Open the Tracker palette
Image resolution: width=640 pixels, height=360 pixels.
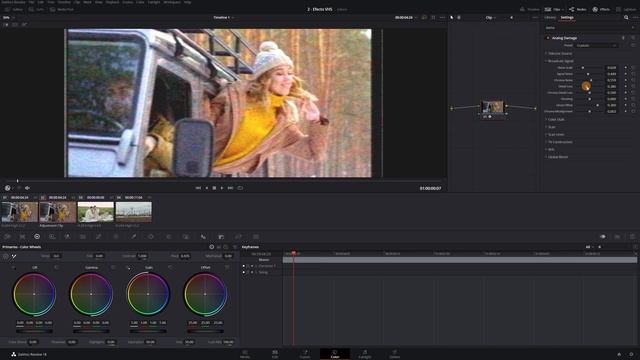pos(169,237)
